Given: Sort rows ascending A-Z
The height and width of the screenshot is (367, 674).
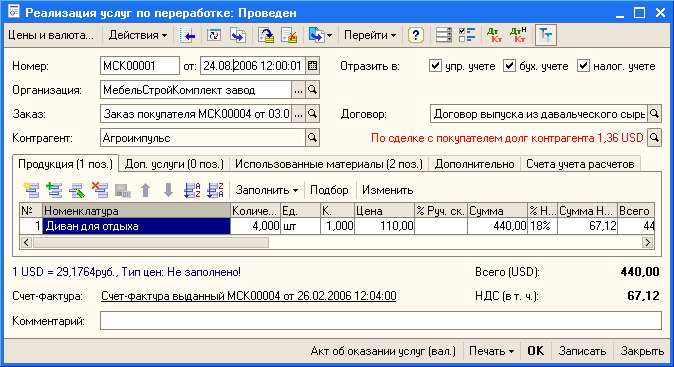Looking at the screenshot, I should [x=192, y=190].
